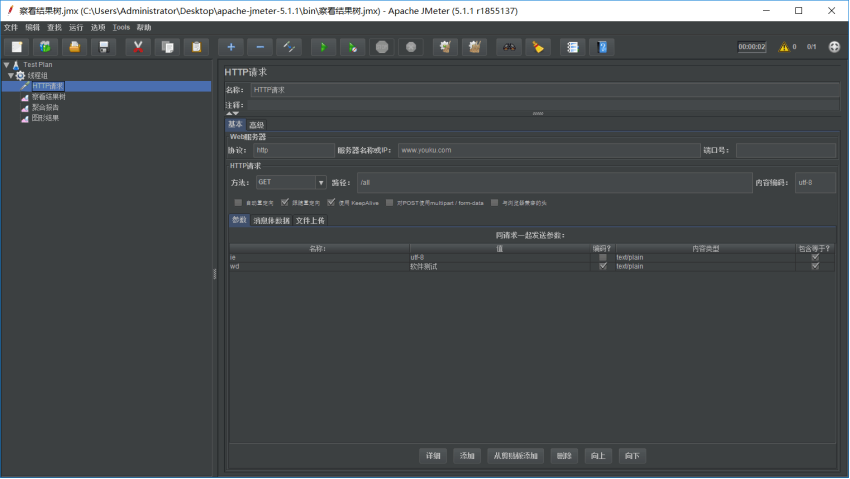Open the Tools menu
The width and height of the screenshot is (850, 479).
pyautogui.click(x=121, y=28)
